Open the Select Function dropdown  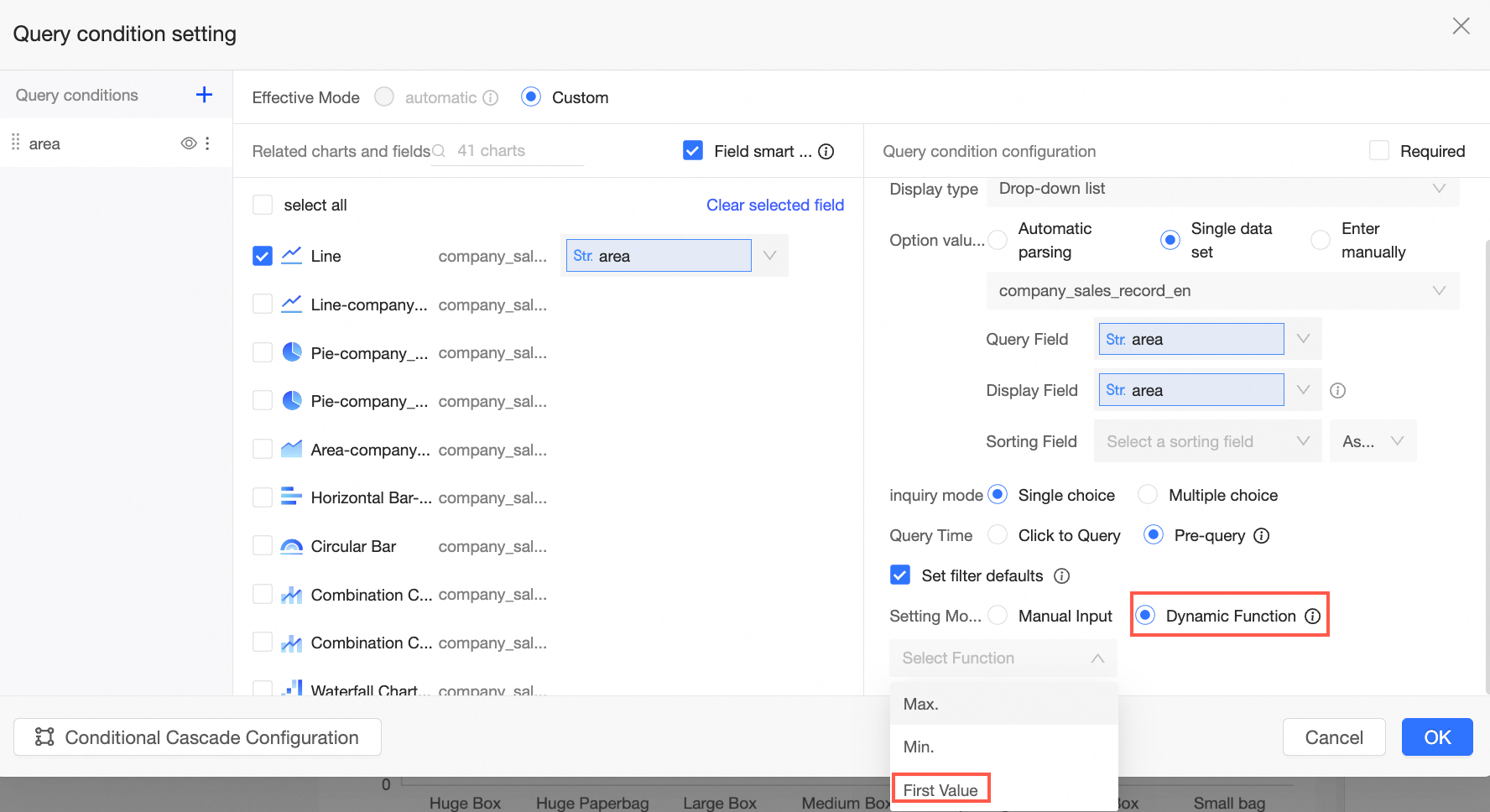(x=1003, y=658)
